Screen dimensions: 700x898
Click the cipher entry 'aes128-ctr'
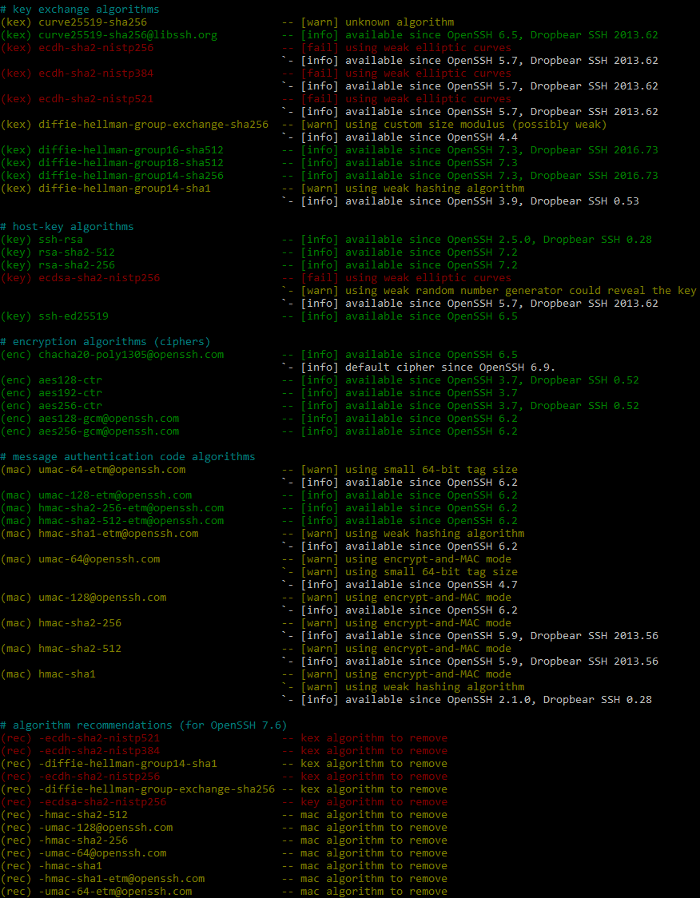(x=70, y=380)
